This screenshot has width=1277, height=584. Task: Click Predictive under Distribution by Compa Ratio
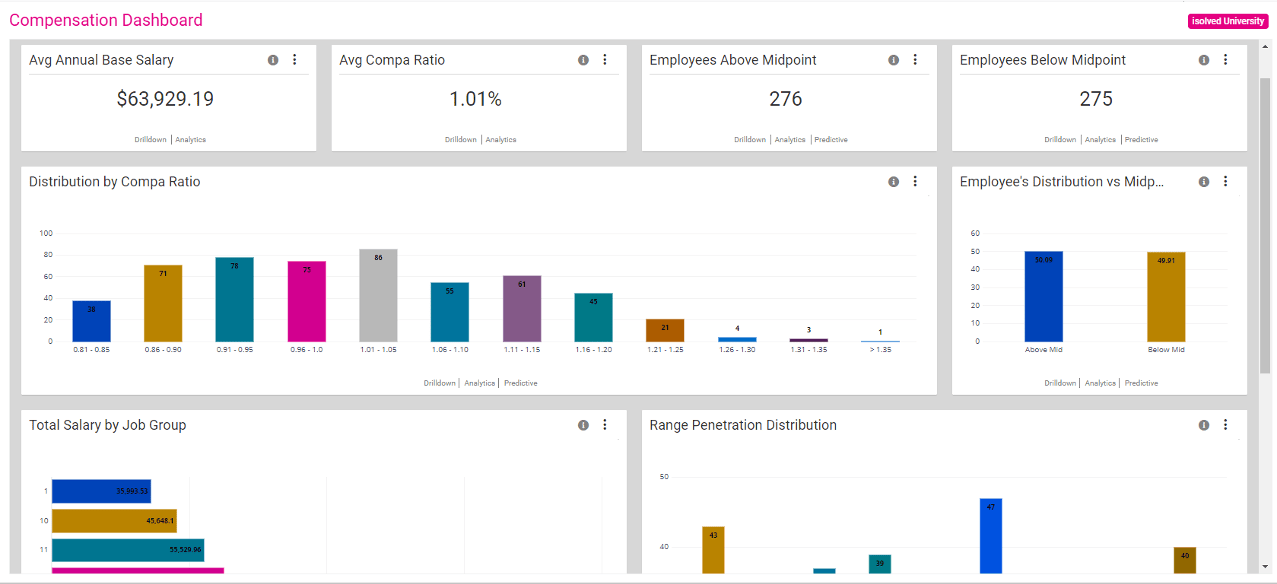click(521, 383)
